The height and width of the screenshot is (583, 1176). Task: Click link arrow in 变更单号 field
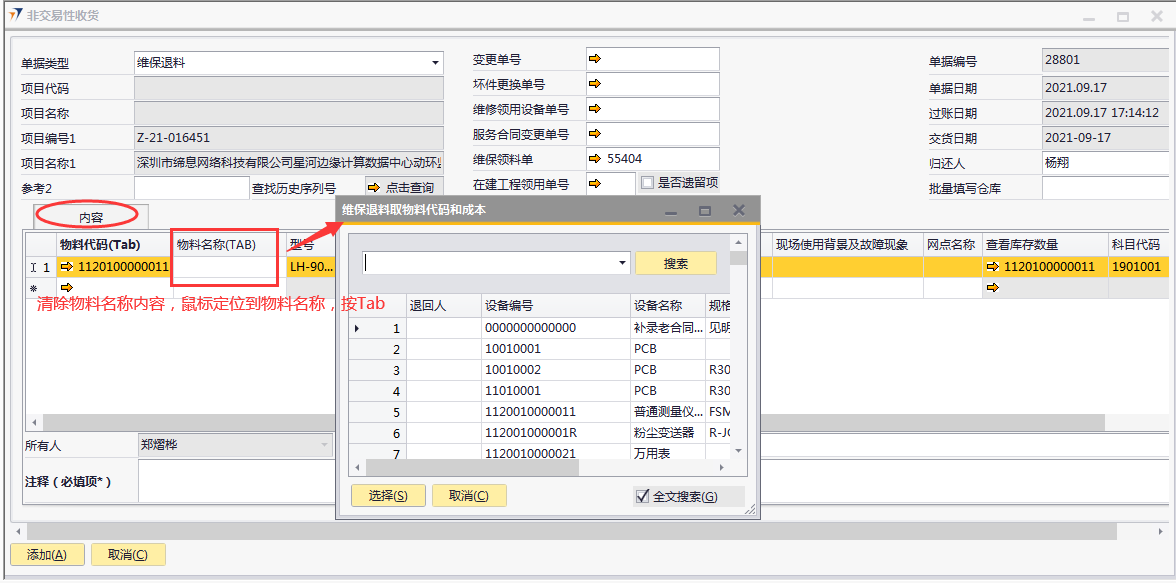594,60
